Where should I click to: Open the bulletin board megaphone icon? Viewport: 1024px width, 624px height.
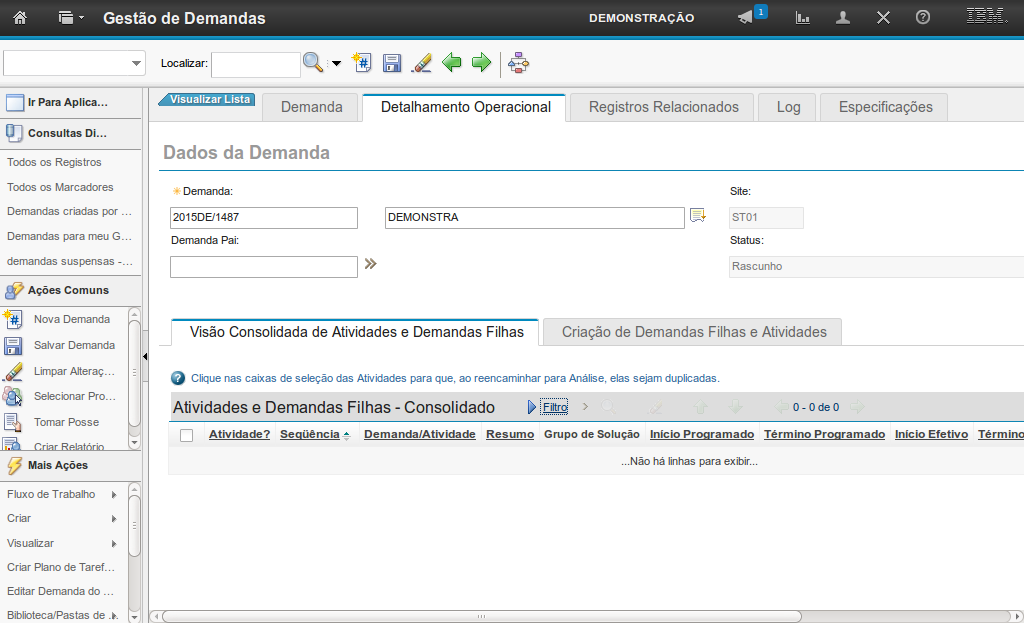(745, 18)
